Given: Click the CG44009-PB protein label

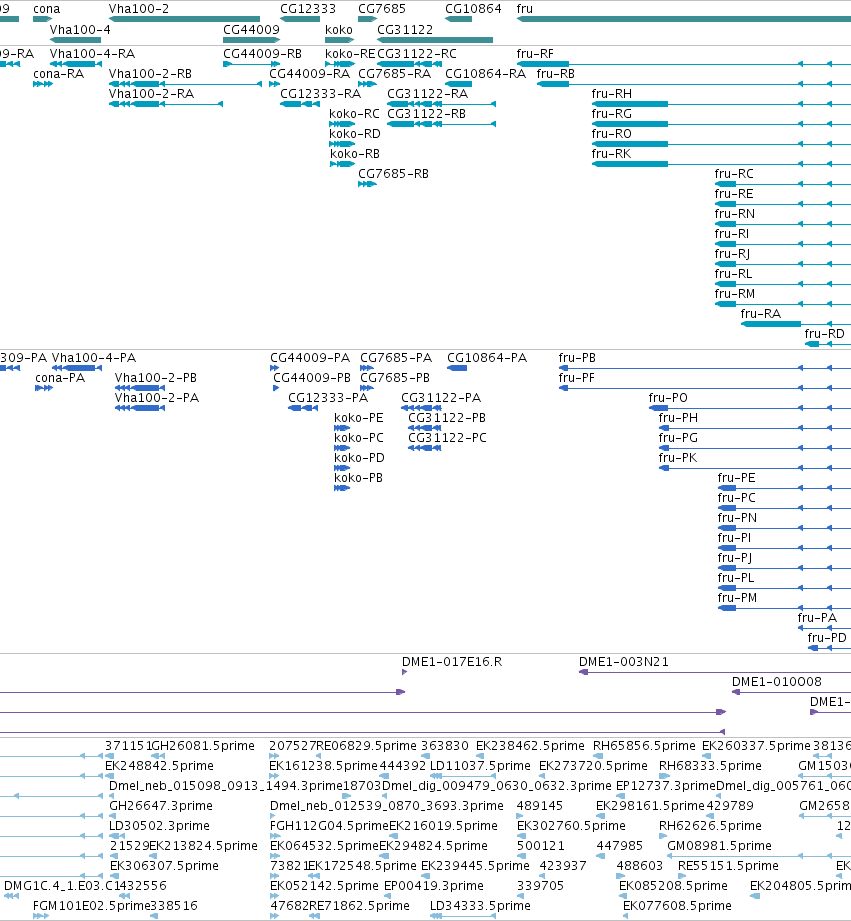Looking at the screenshot, I should [312, 377].
